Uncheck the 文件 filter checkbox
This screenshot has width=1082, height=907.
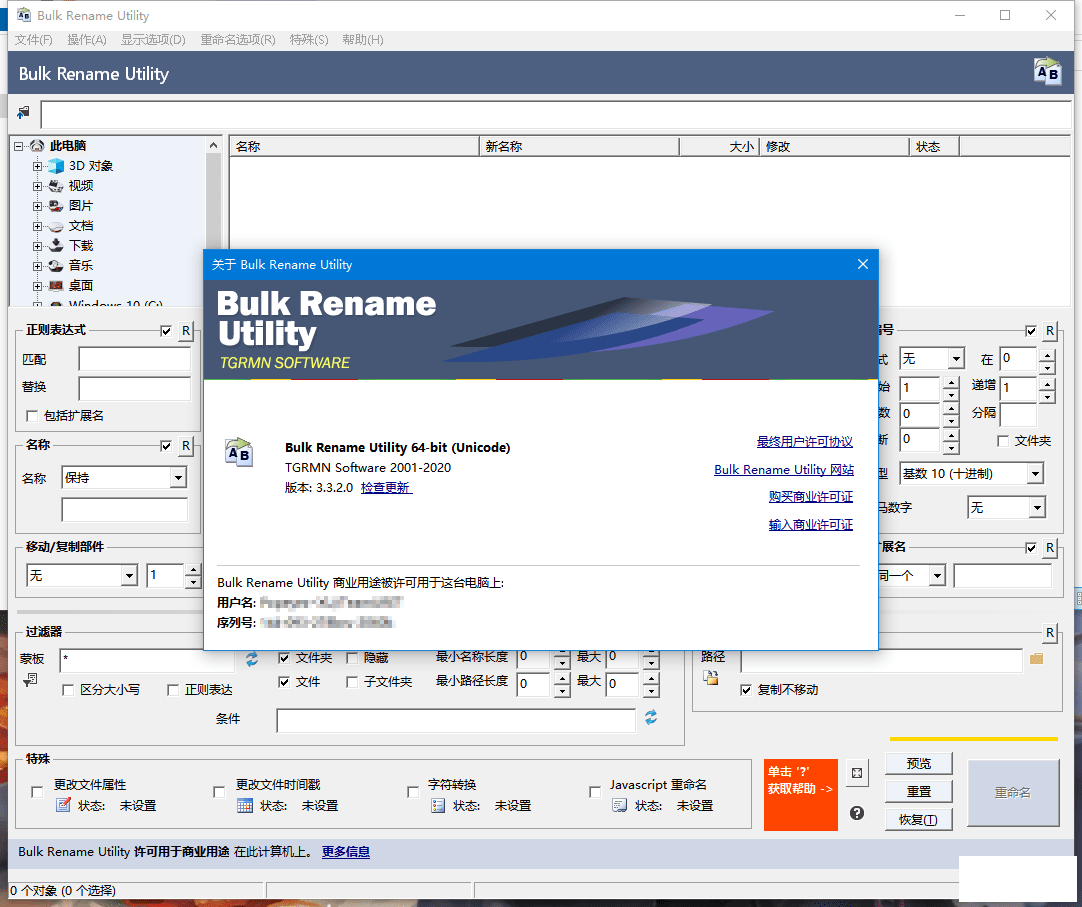(284, 682)
